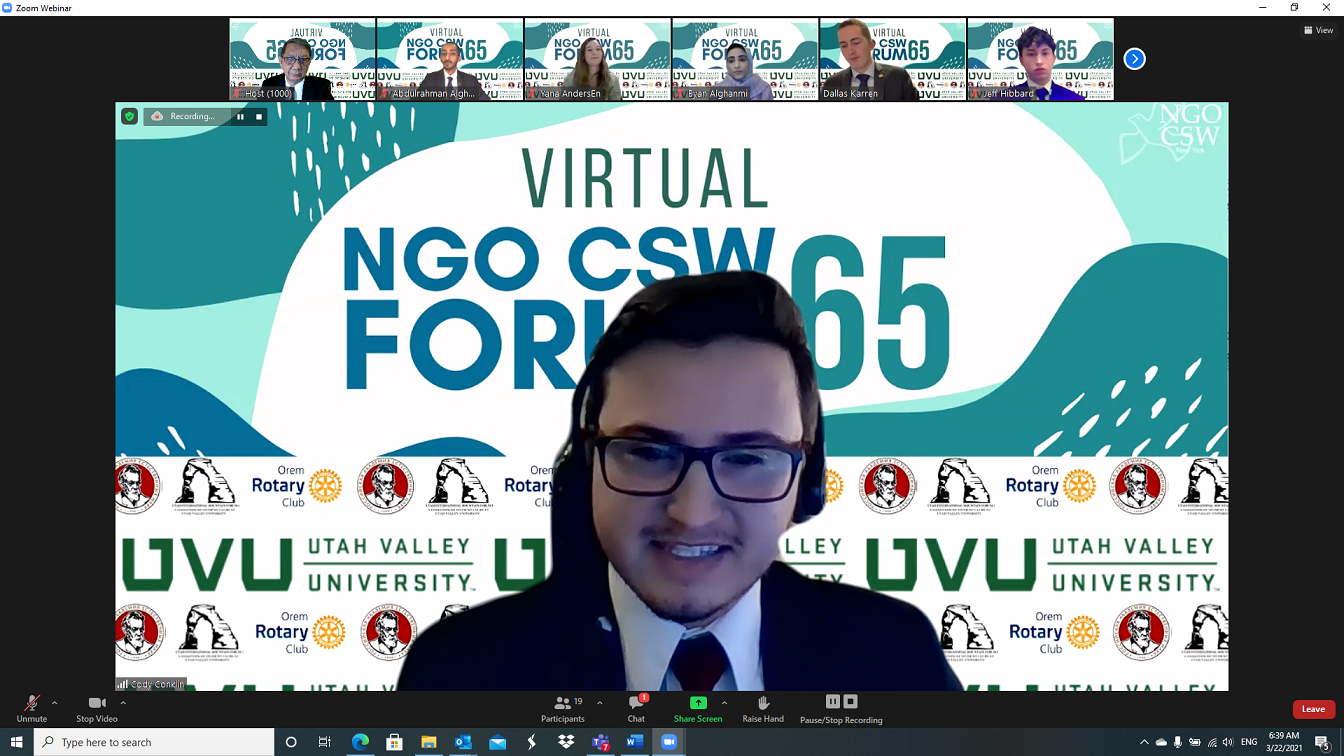Pause recording in the top-left indicator
The width and height of the screenshot is (1344, 756).
click(240, 117)
